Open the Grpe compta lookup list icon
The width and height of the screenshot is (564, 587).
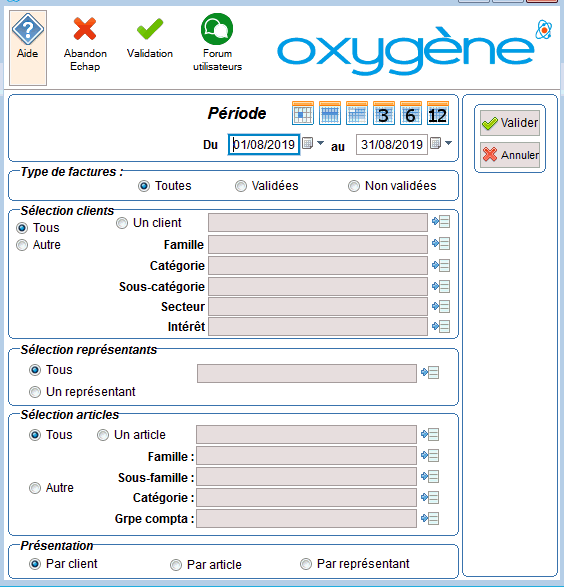click(430, 518)
